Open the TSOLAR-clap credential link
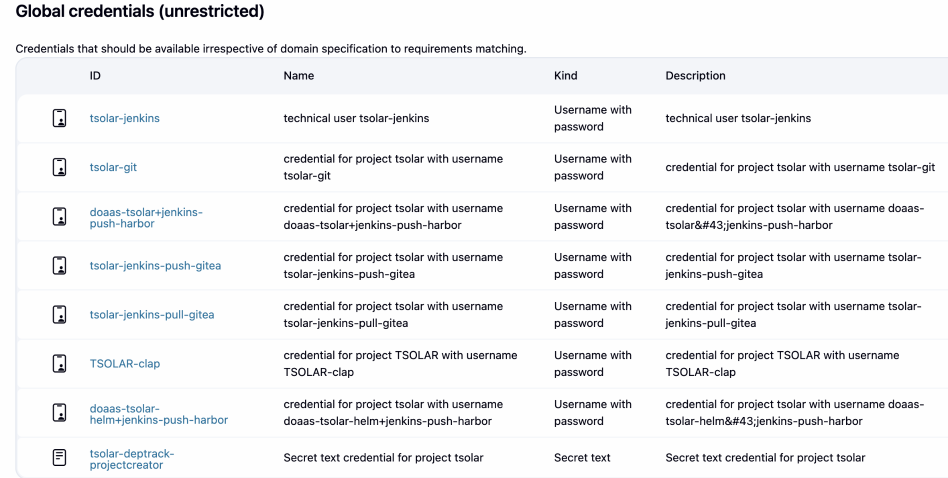The height and width of the screenshot is (478, 948). coord(124,364)
